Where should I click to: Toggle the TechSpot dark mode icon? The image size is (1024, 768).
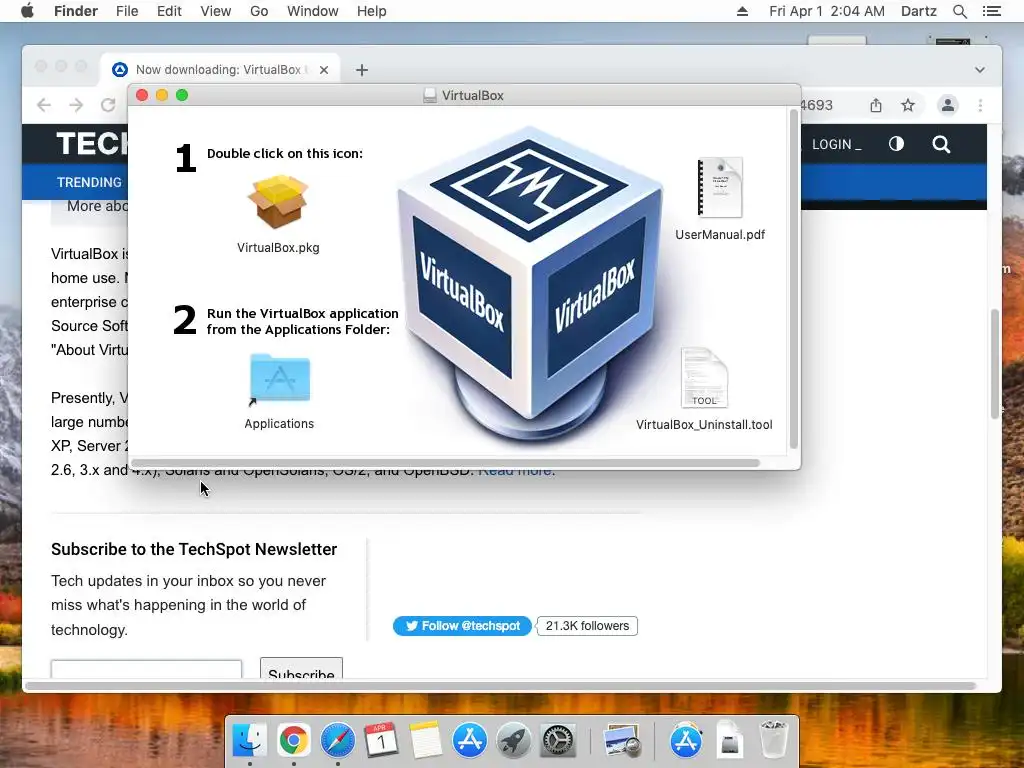(896, 144)
